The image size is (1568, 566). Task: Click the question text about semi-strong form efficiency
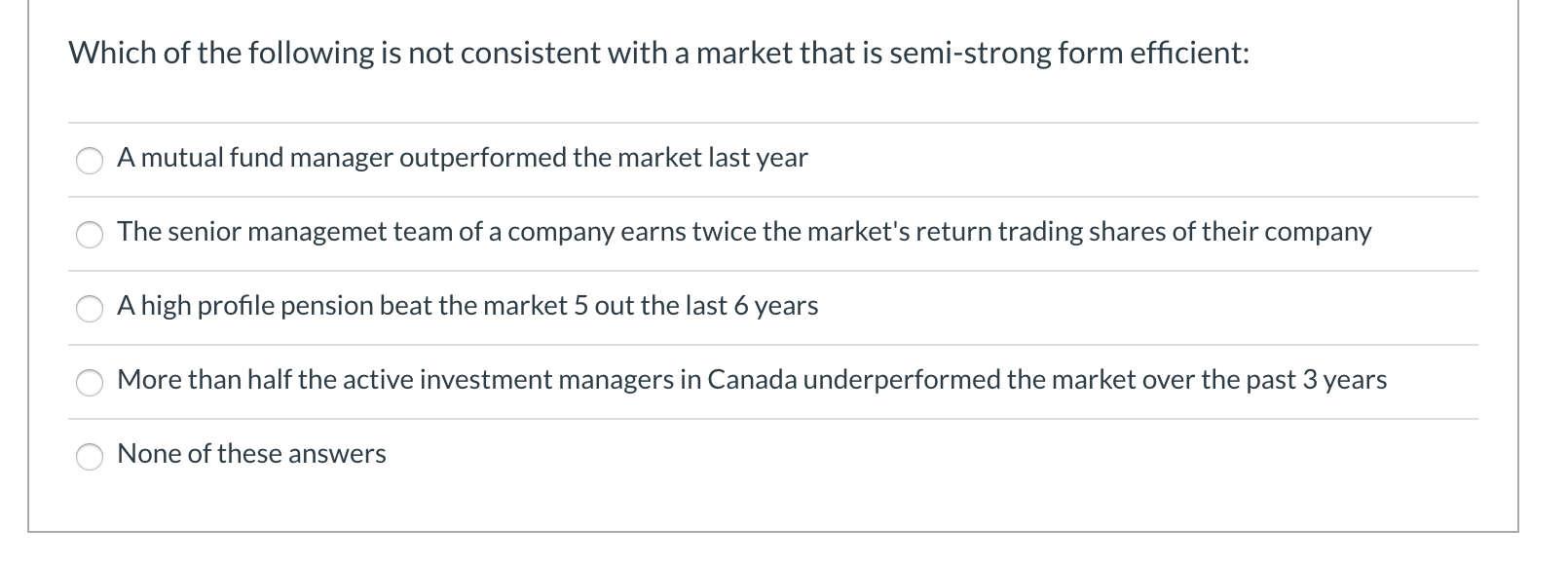pos(658,53)
